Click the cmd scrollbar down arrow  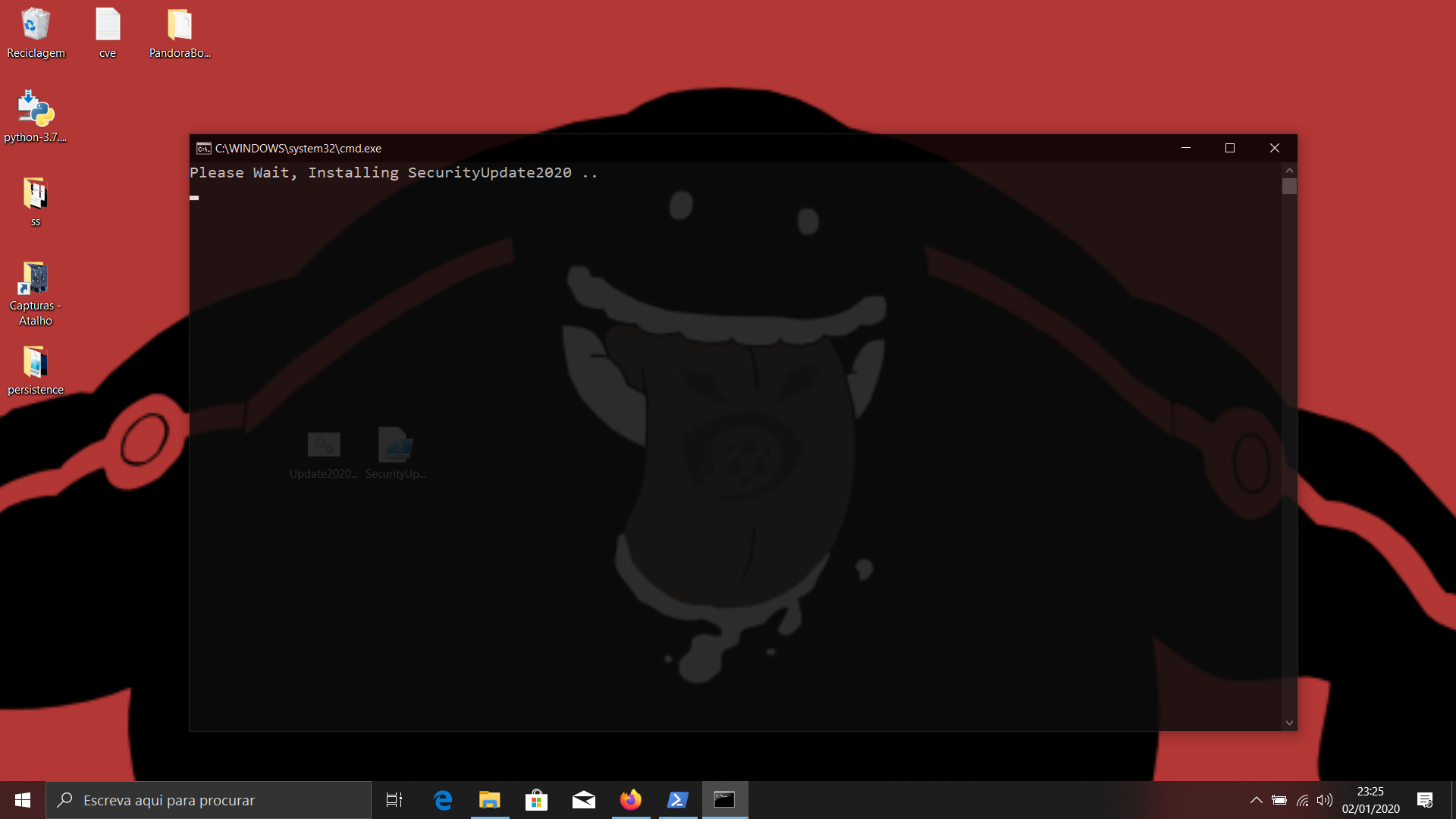click(x=1289, y=723)
